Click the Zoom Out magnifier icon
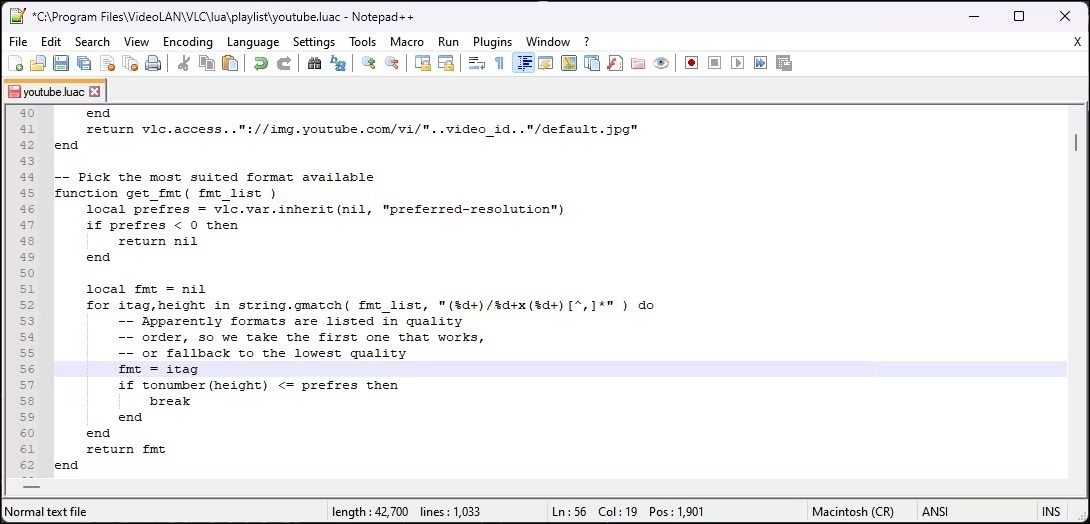Viewport: 1090px width, 524px height. 391,63
